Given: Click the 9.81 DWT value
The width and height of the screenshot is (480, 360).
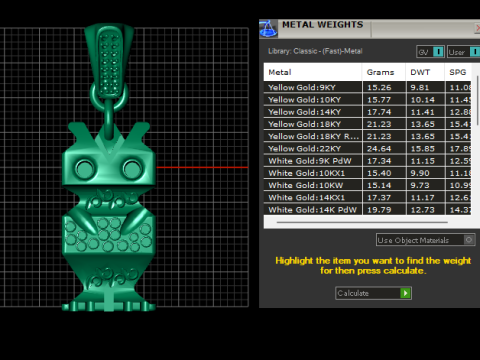Looking at the screenshot, I should 420,88.
